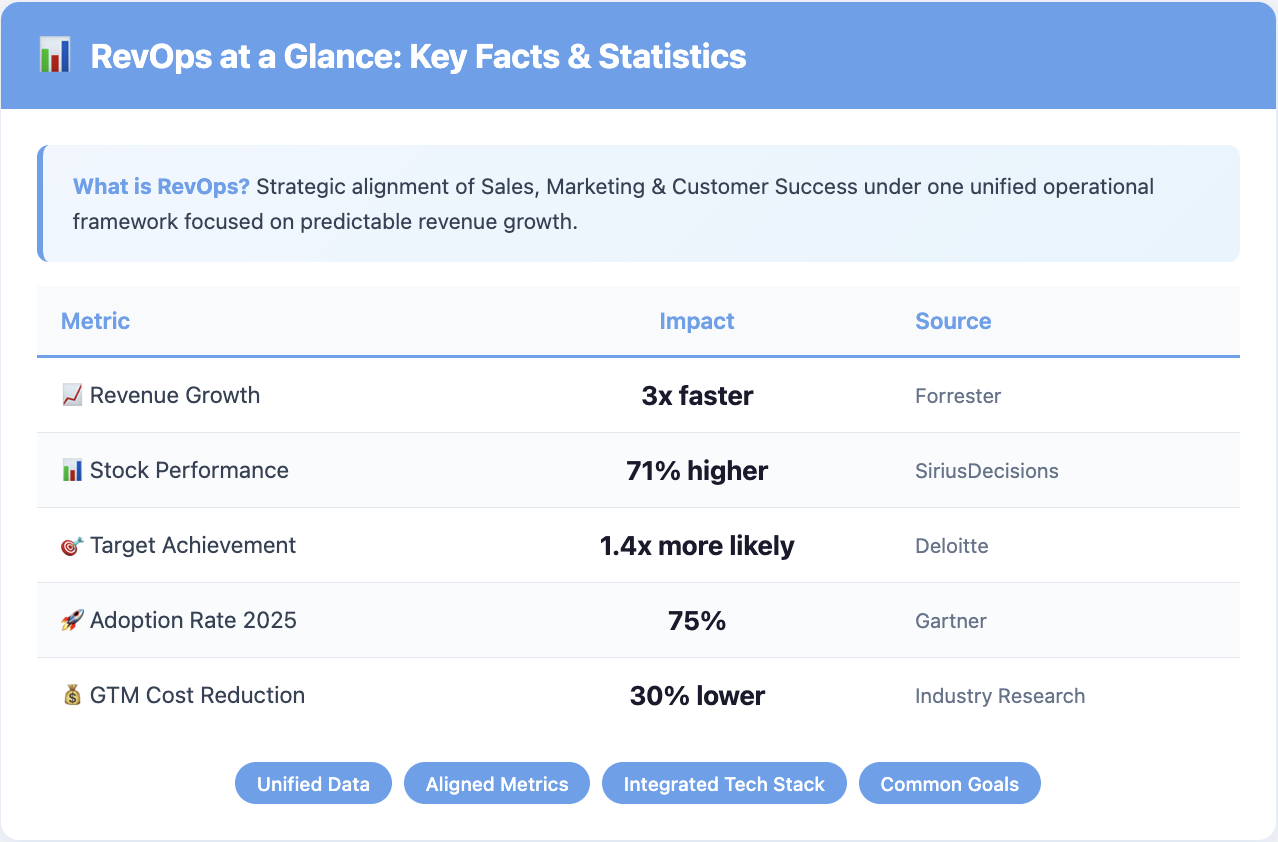Click the Revenue Growth chart emoji icon
The image size is (1278, 842).
pos(72,396)
